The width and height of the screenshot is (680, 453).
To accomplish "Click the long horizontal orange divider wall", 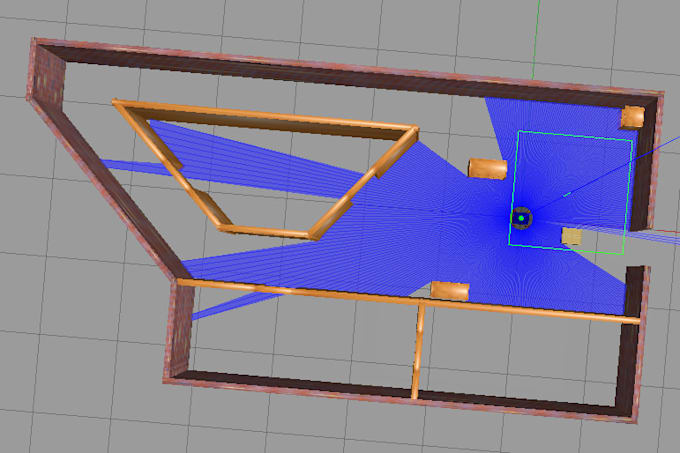I will (408, 301).
